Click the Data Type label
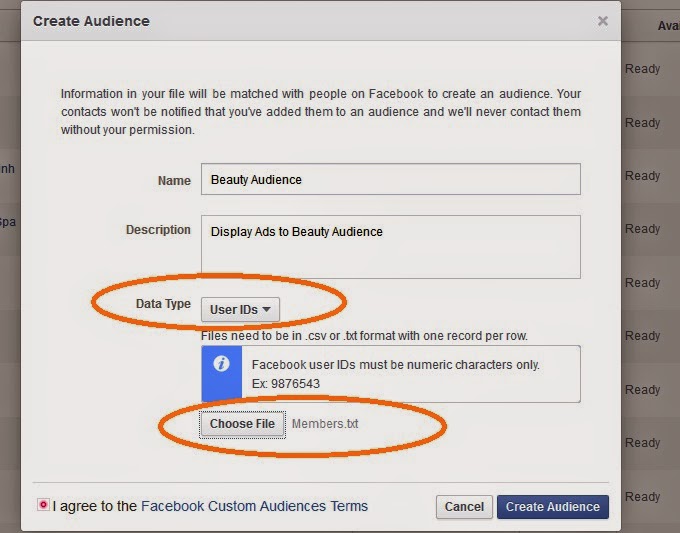680x533 pixels. (163, 304)
